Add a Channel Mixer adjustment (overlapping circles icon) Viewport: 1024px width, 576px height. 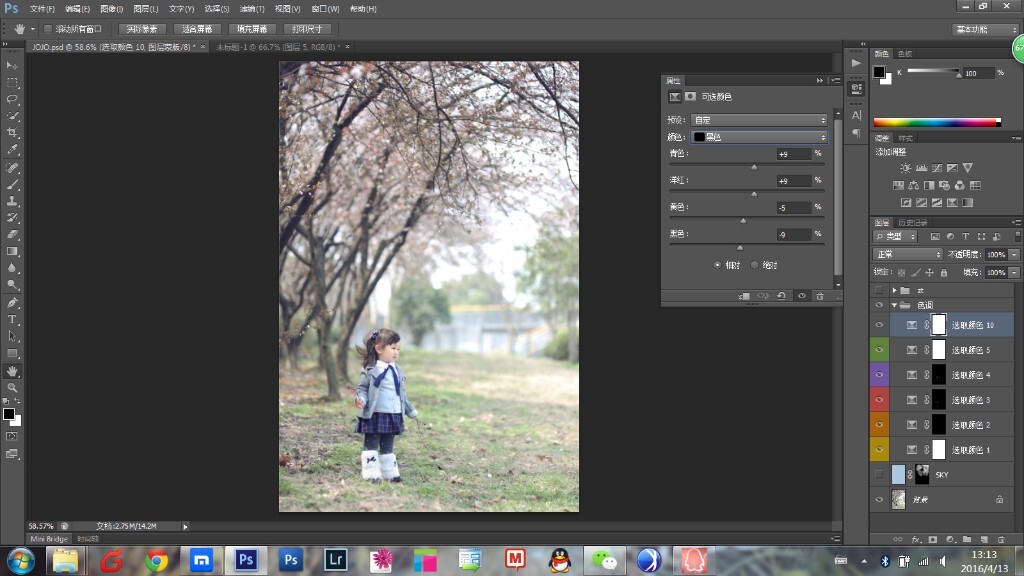959,185
